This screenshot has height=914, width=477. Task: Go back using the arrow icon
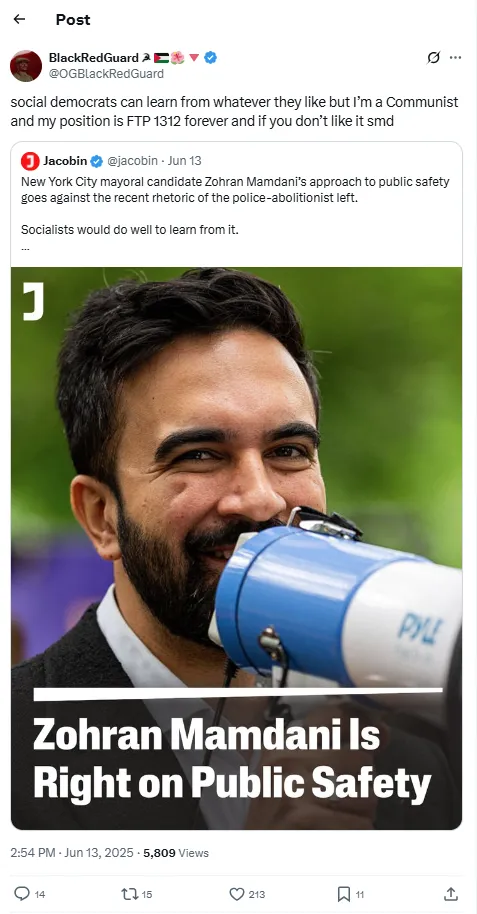tap(19, 19)
